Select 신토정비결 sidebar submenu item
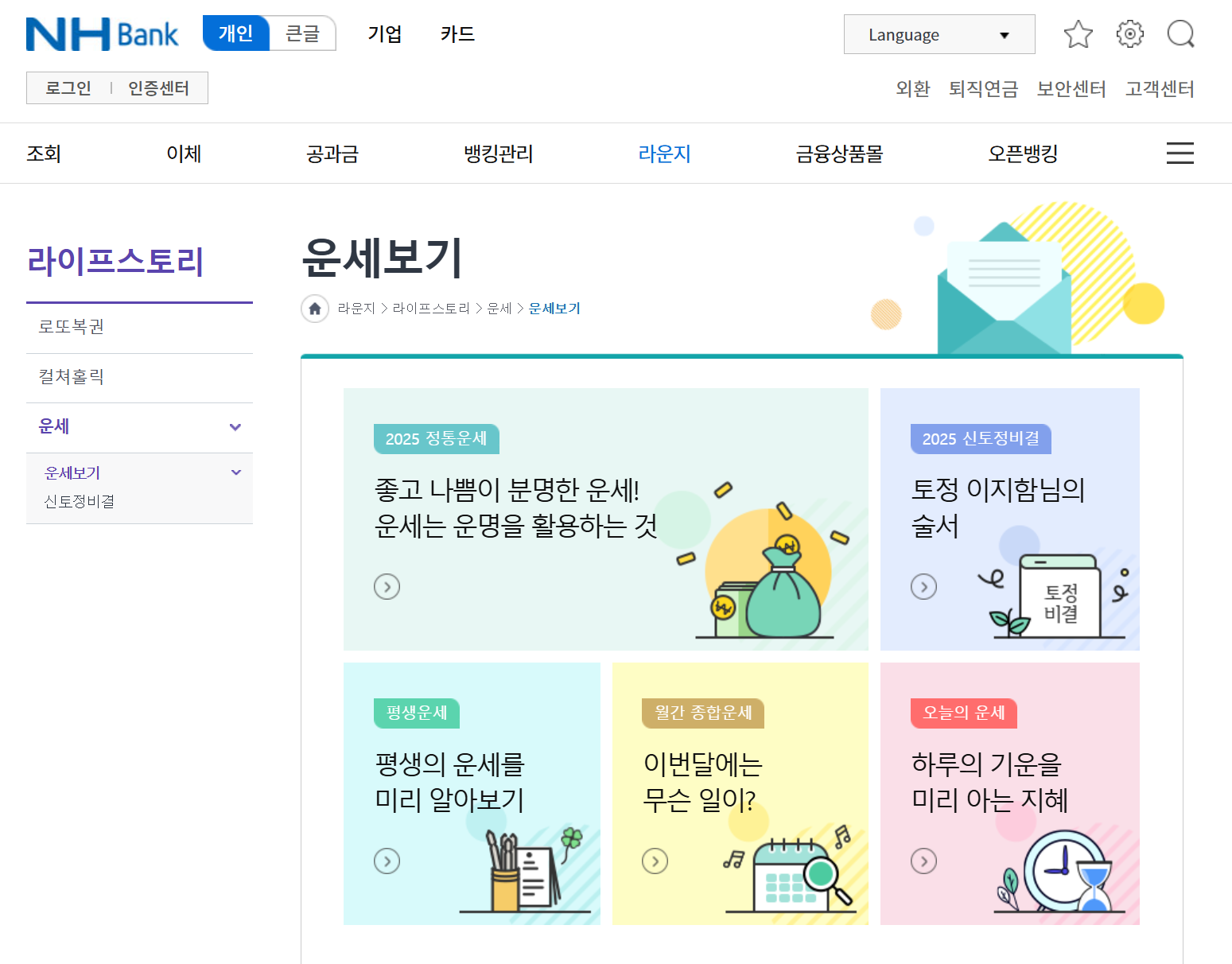 (80, 501)
